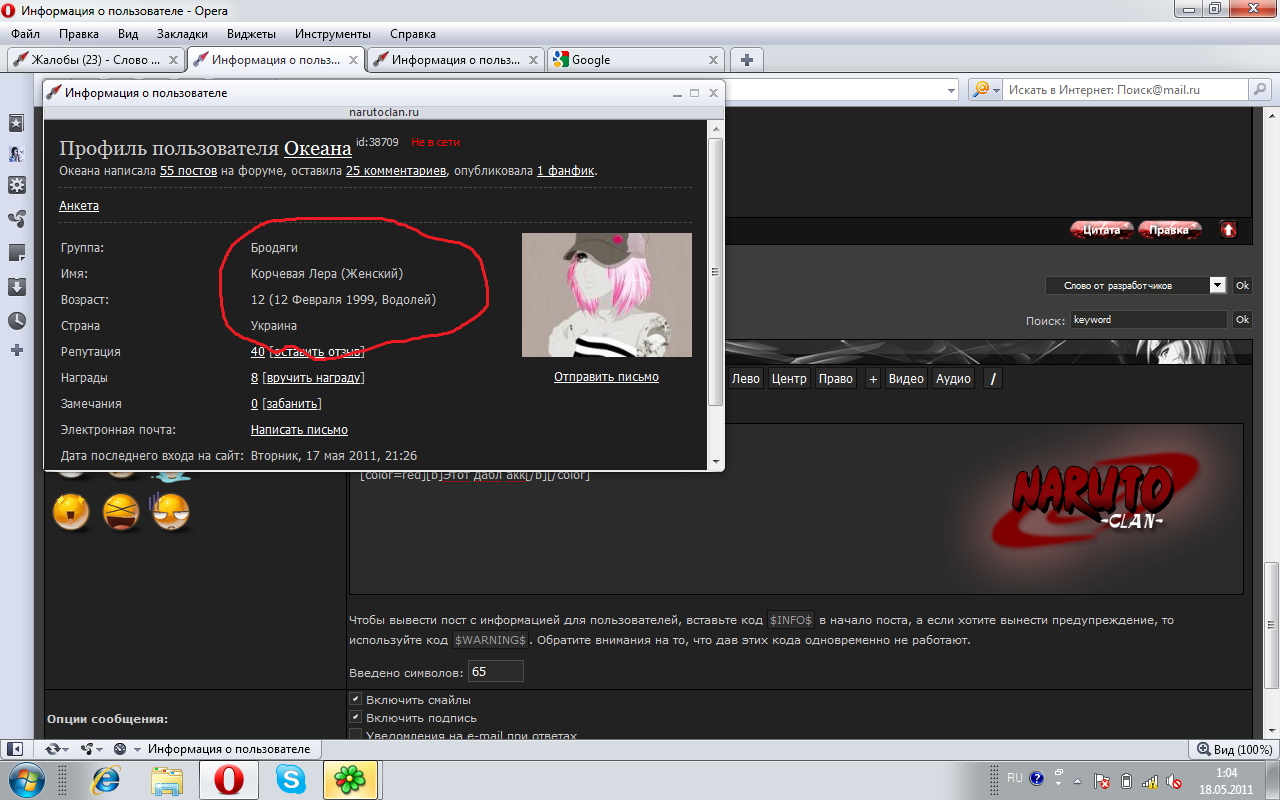
Task: Open the Opera Unite panel in sidebar
Action: click(17, 218)
